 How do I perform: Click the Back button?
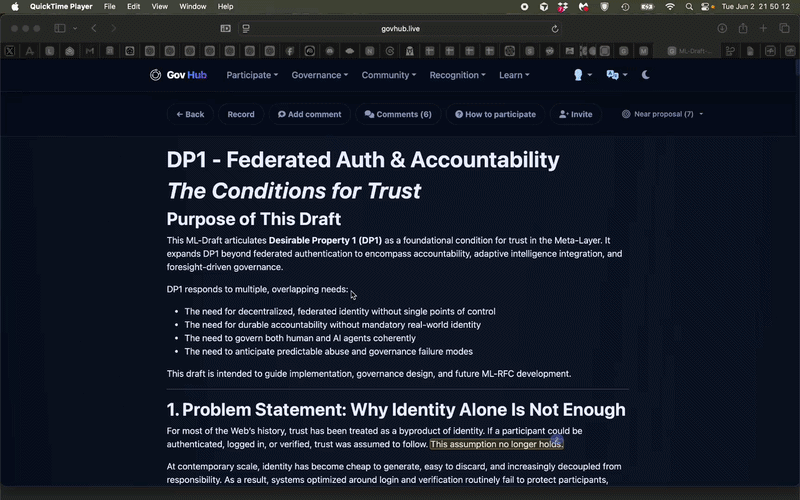190,114
